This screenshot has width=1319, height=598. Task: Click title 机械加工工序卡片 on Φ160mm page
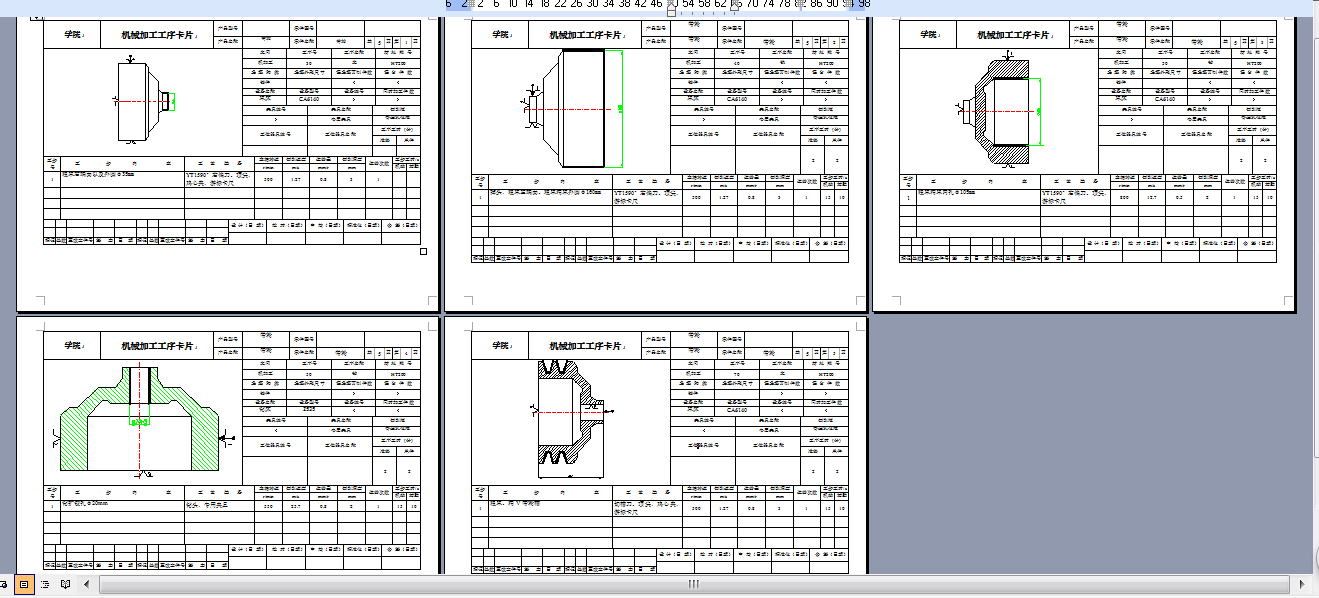[x=587, y=35]
